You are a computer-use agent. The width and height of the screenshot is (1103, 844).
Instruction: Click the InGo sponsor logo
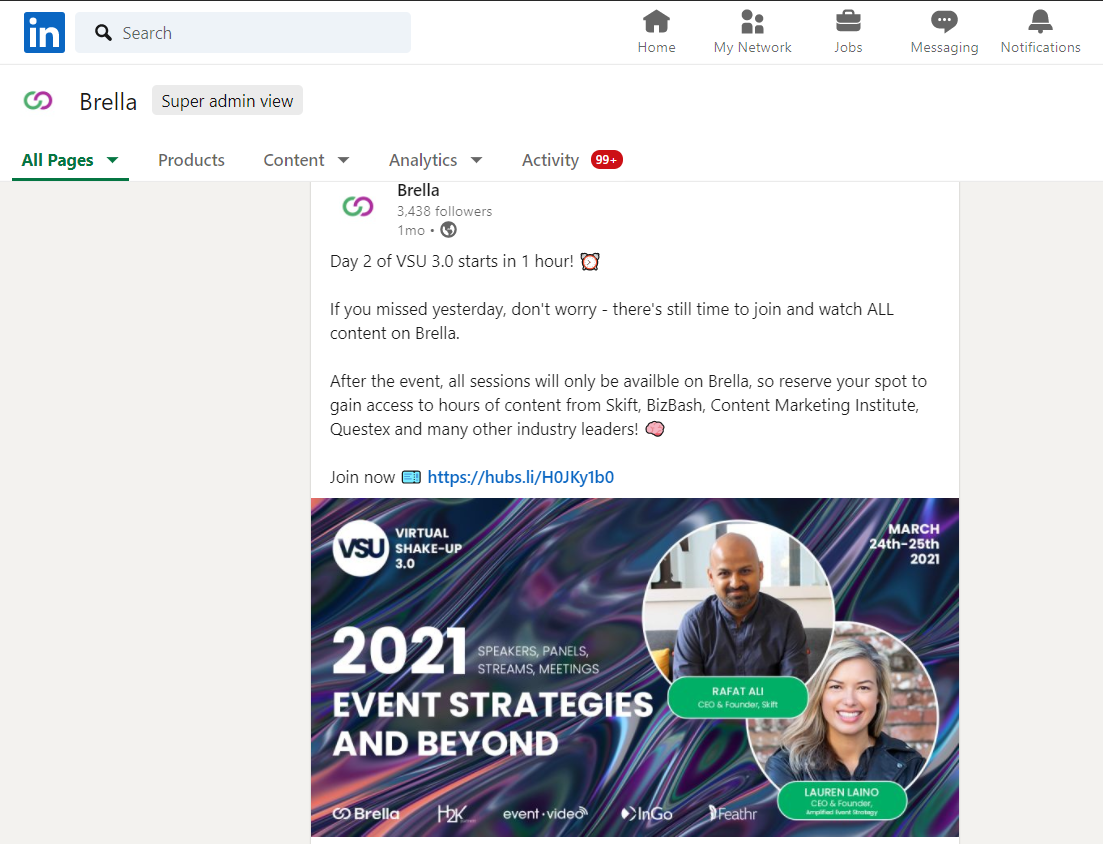pyautogui.click(x=646, y=814)
